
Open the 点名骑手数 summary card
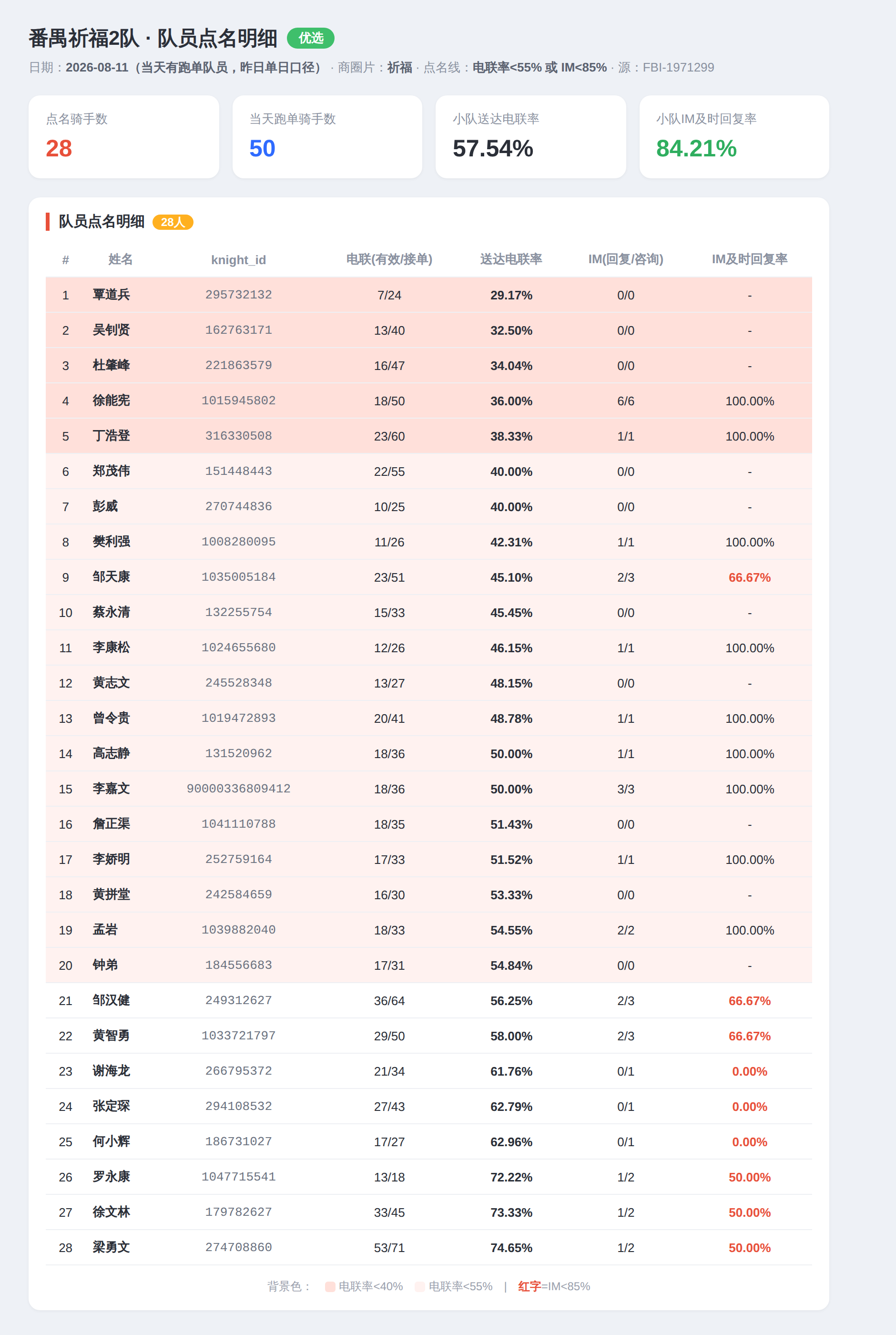pyautogui.click(x=124, y=137)
